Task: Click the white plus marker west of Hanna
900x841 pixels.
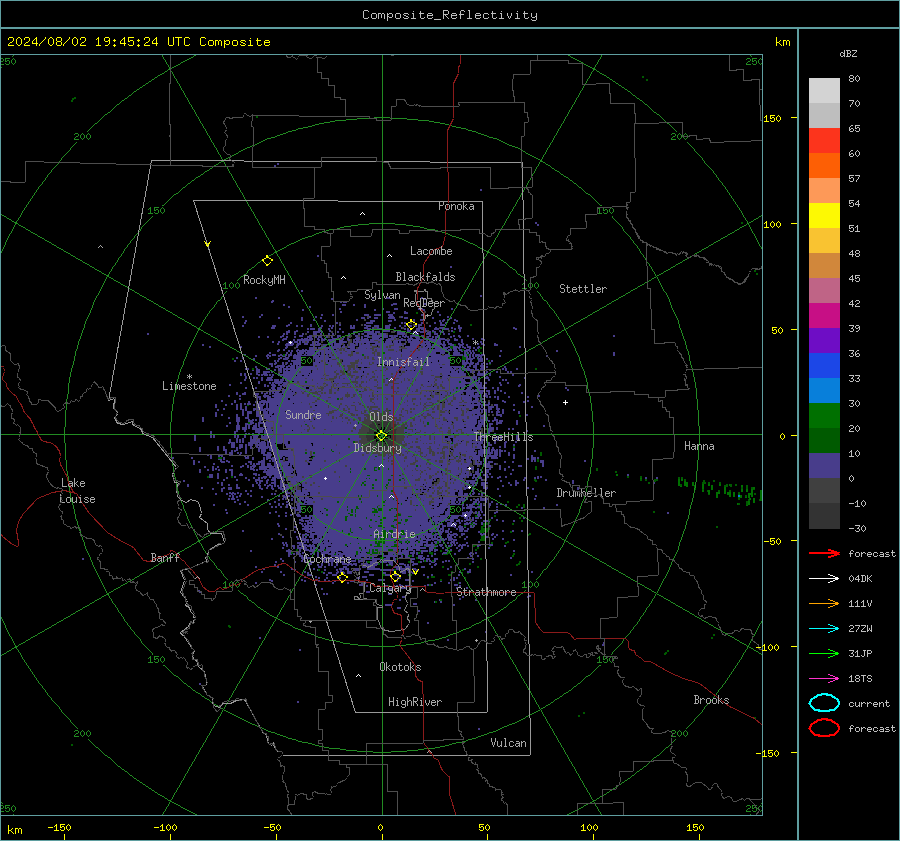Action: (x=565, y=402)
